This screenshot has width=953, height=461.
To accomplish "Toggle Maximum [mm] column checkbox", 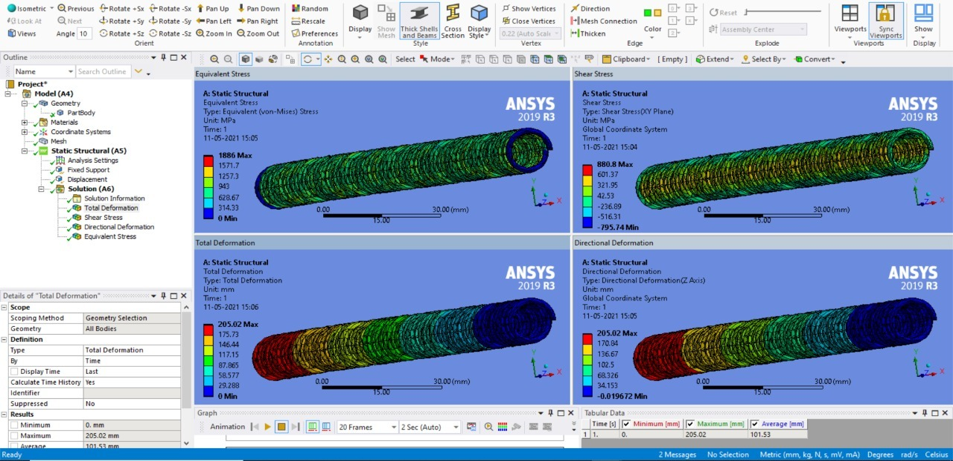I will tap(690, 424).
